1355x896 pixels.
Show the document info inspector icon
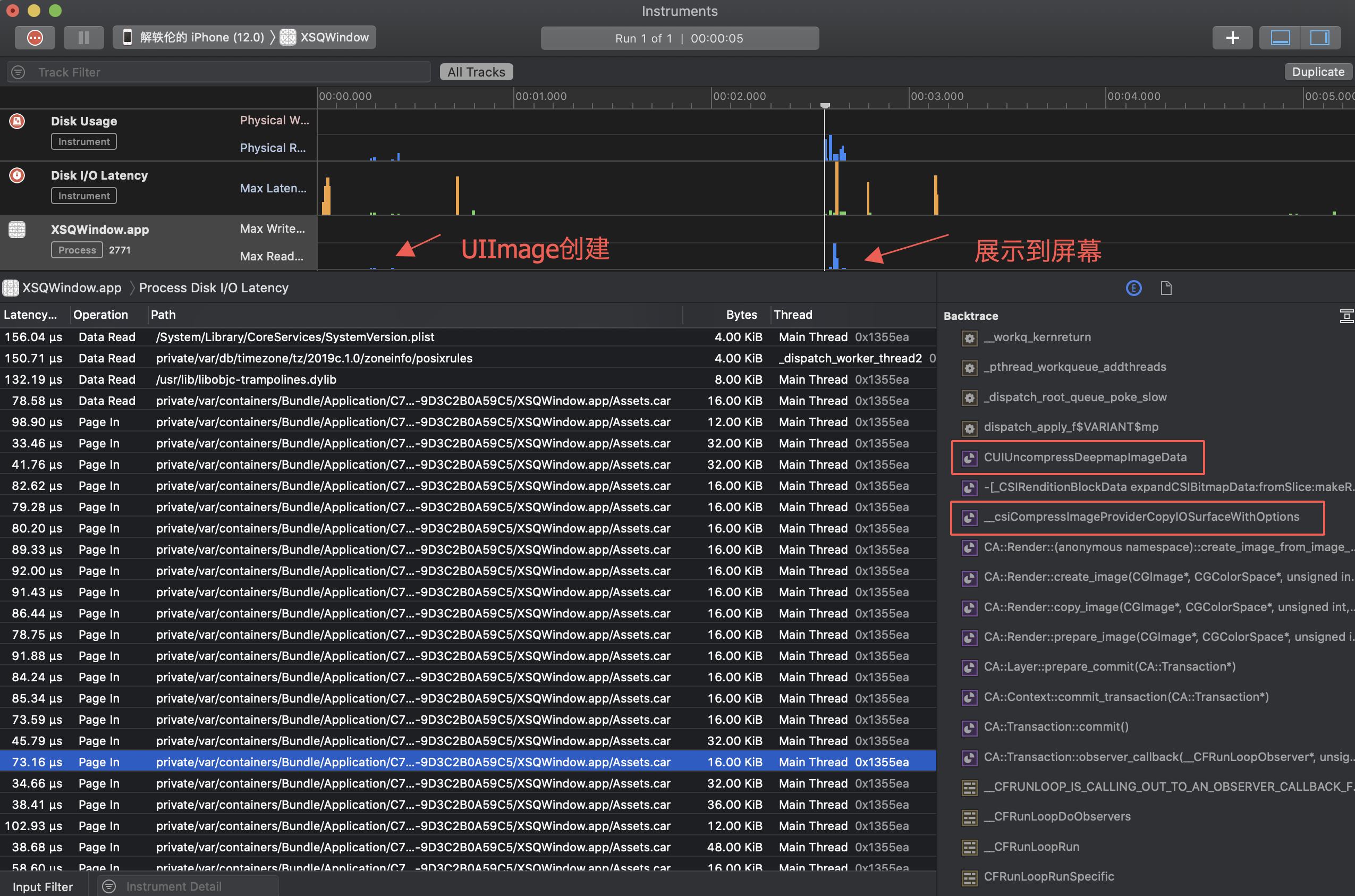[1166, 288]
